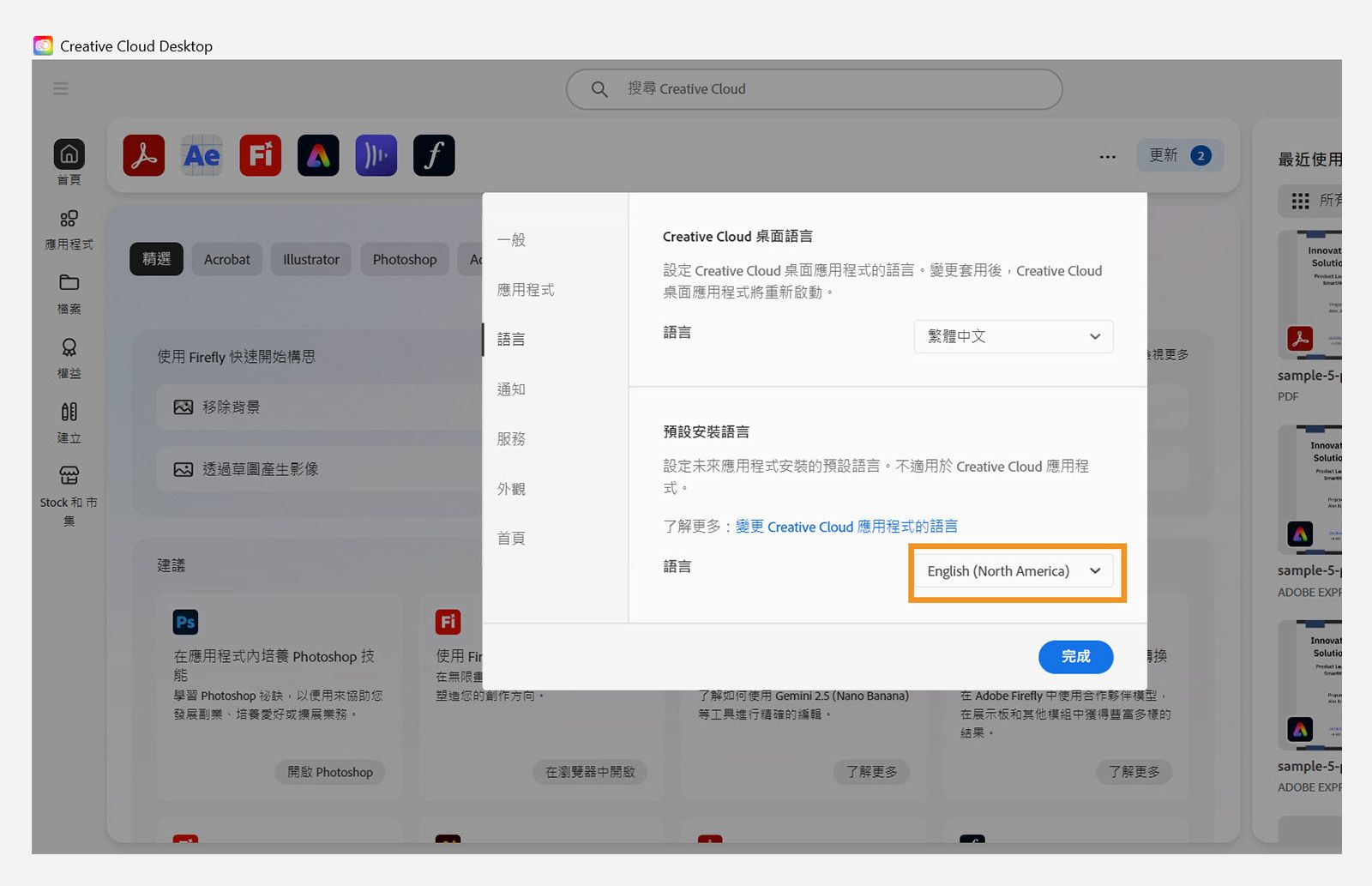Click the 移除背景 quick action

click(319, 407)
